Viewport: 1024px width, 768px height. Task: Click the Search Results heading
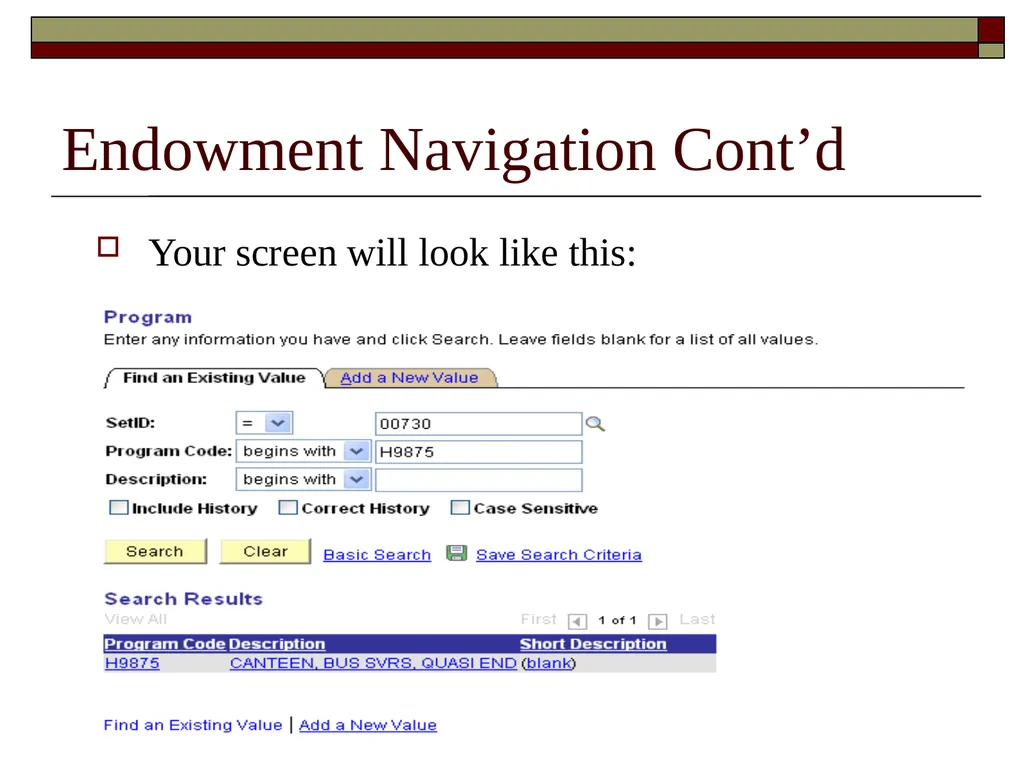184,599
